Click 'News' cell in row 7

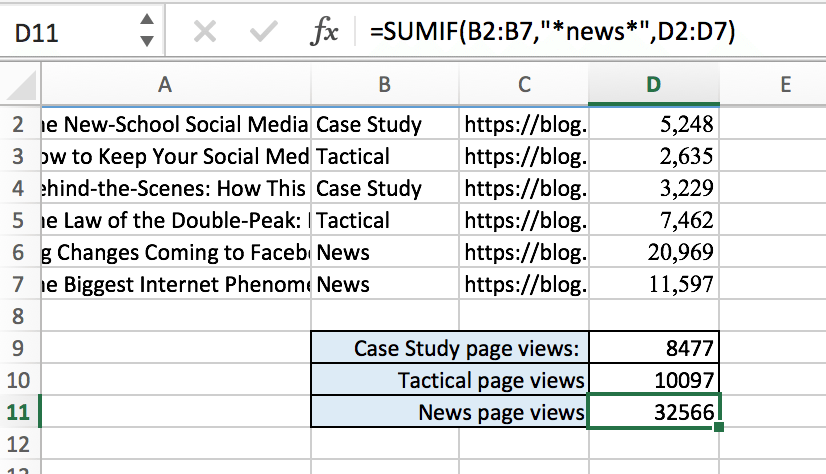(385, 284)
